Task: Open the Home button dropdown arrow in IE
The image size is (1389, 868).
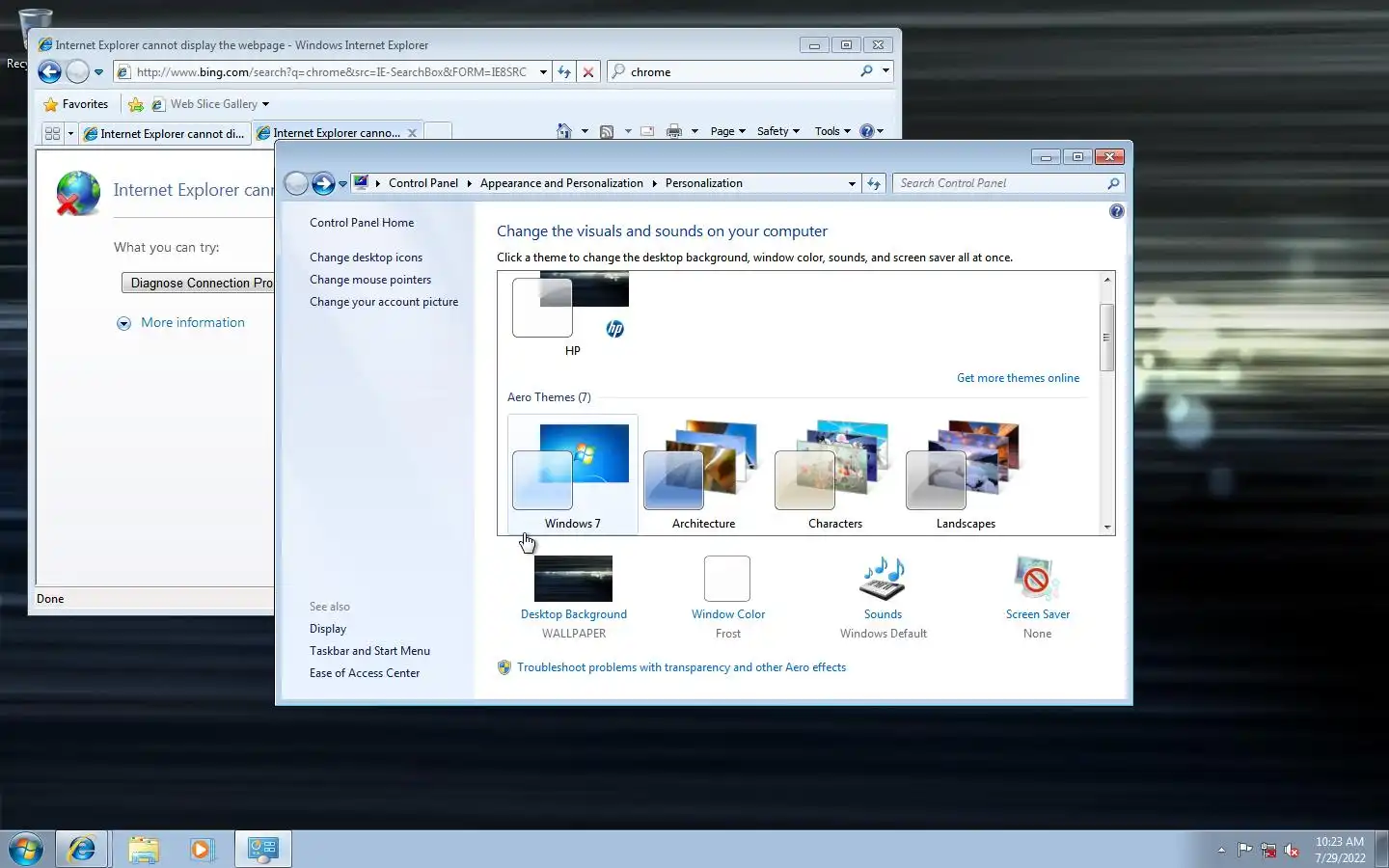Action: point(585,131)
